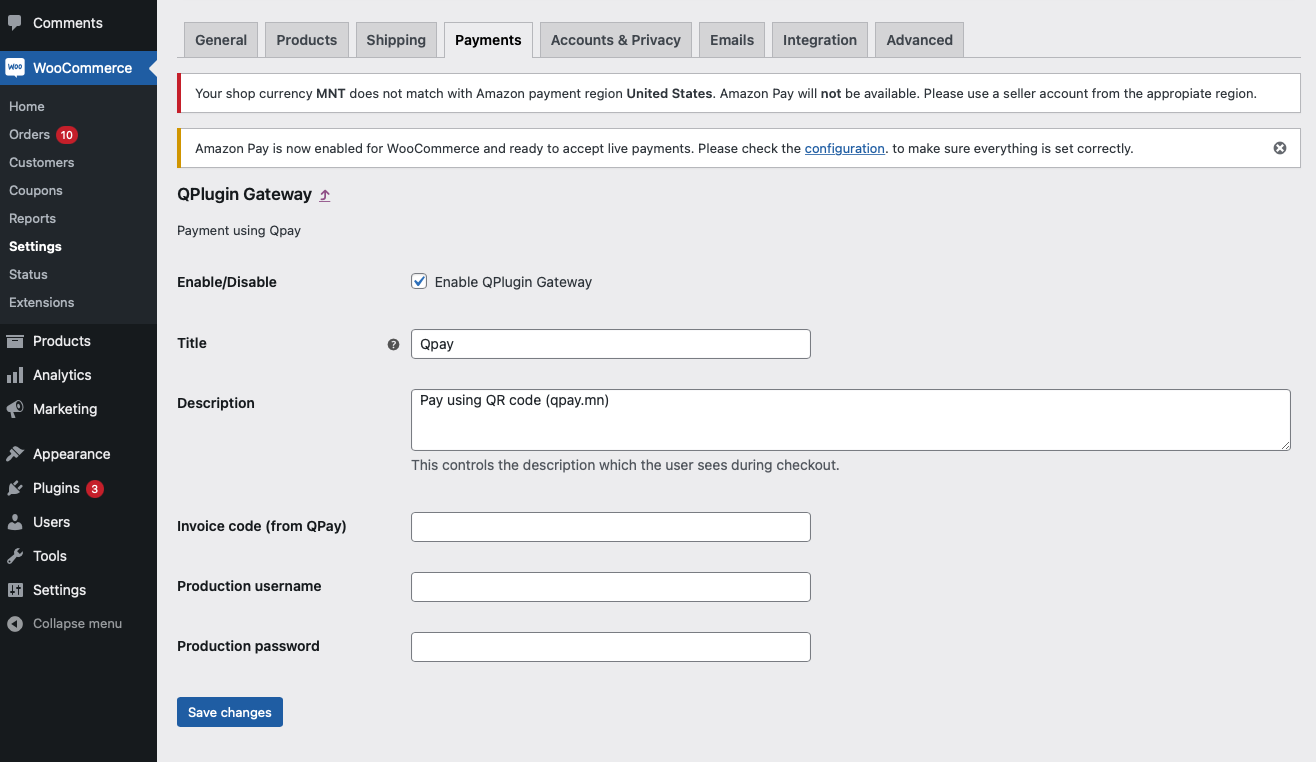Open the Accounts & Privacy tab
Screen dimensions: 1316x762
pos(616,40)
